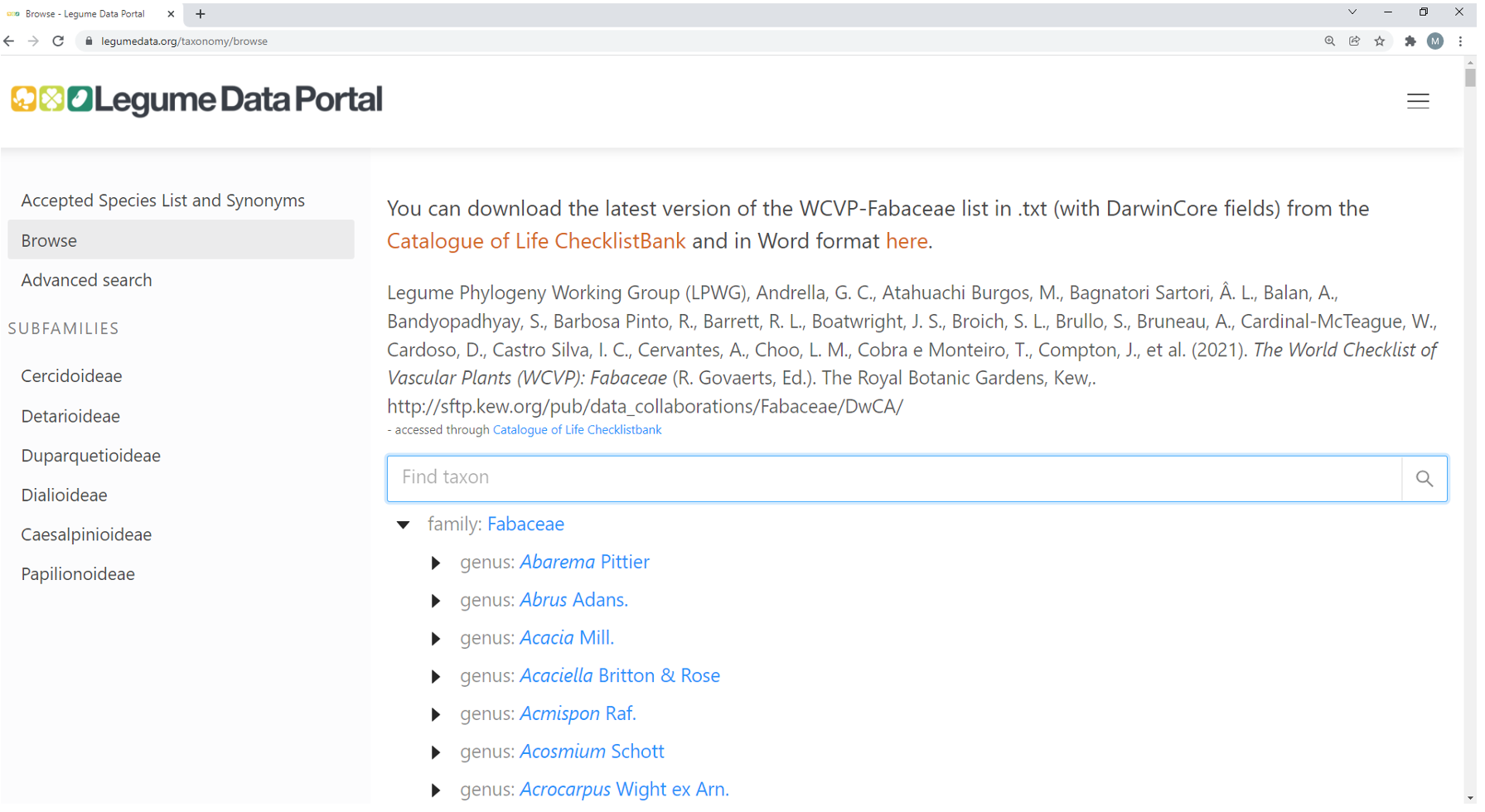
Task: Open the Chrome profile avatar
Action: point(1434,41)
